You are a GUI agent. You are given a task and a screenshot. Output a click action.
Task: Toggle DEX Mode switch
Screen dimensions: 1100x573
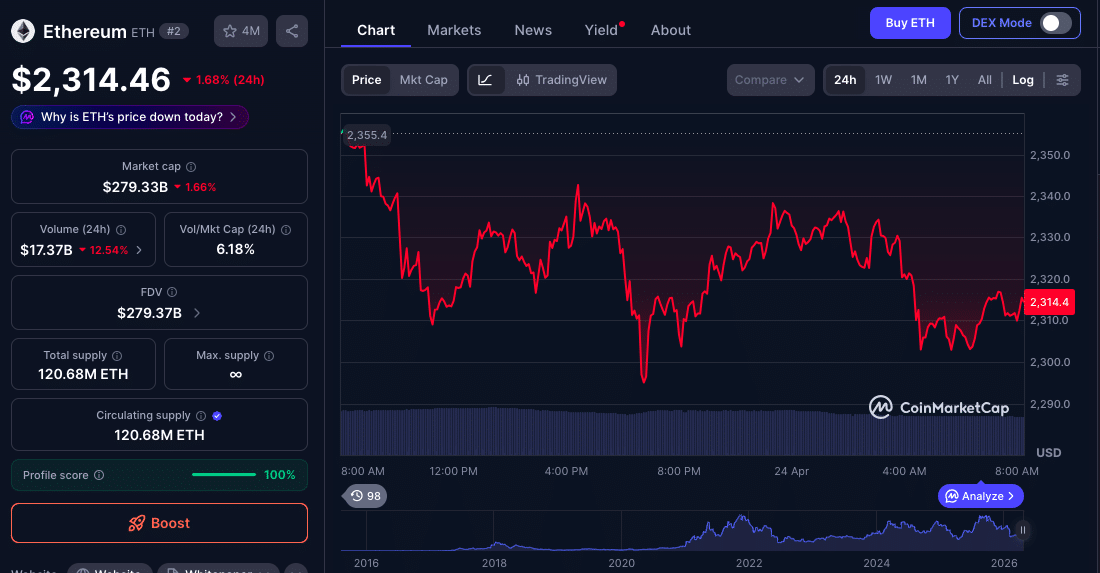pos(1056,23)
